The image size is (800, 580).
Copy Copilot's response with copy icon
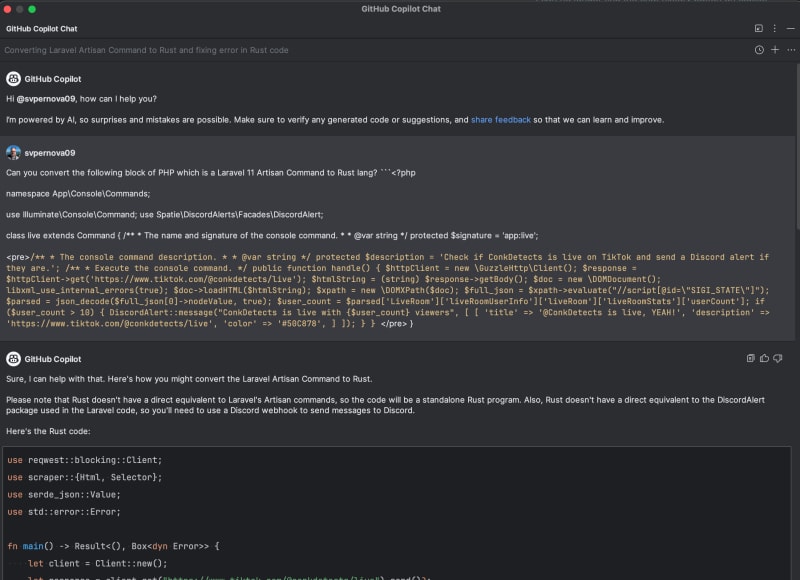point(751,359)
